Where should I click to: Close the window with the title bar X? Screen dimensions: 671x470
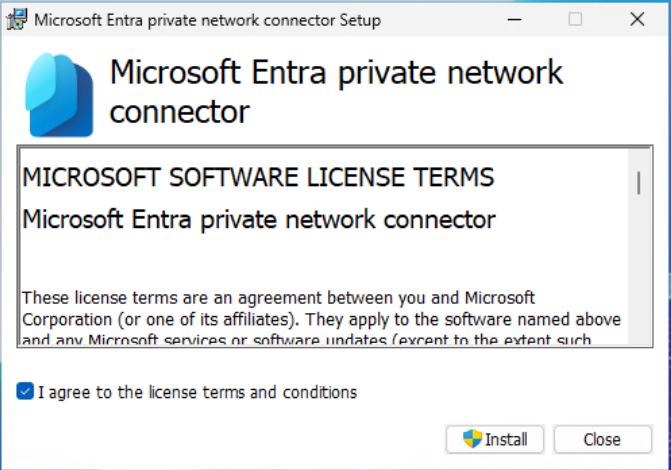[637, 19]
